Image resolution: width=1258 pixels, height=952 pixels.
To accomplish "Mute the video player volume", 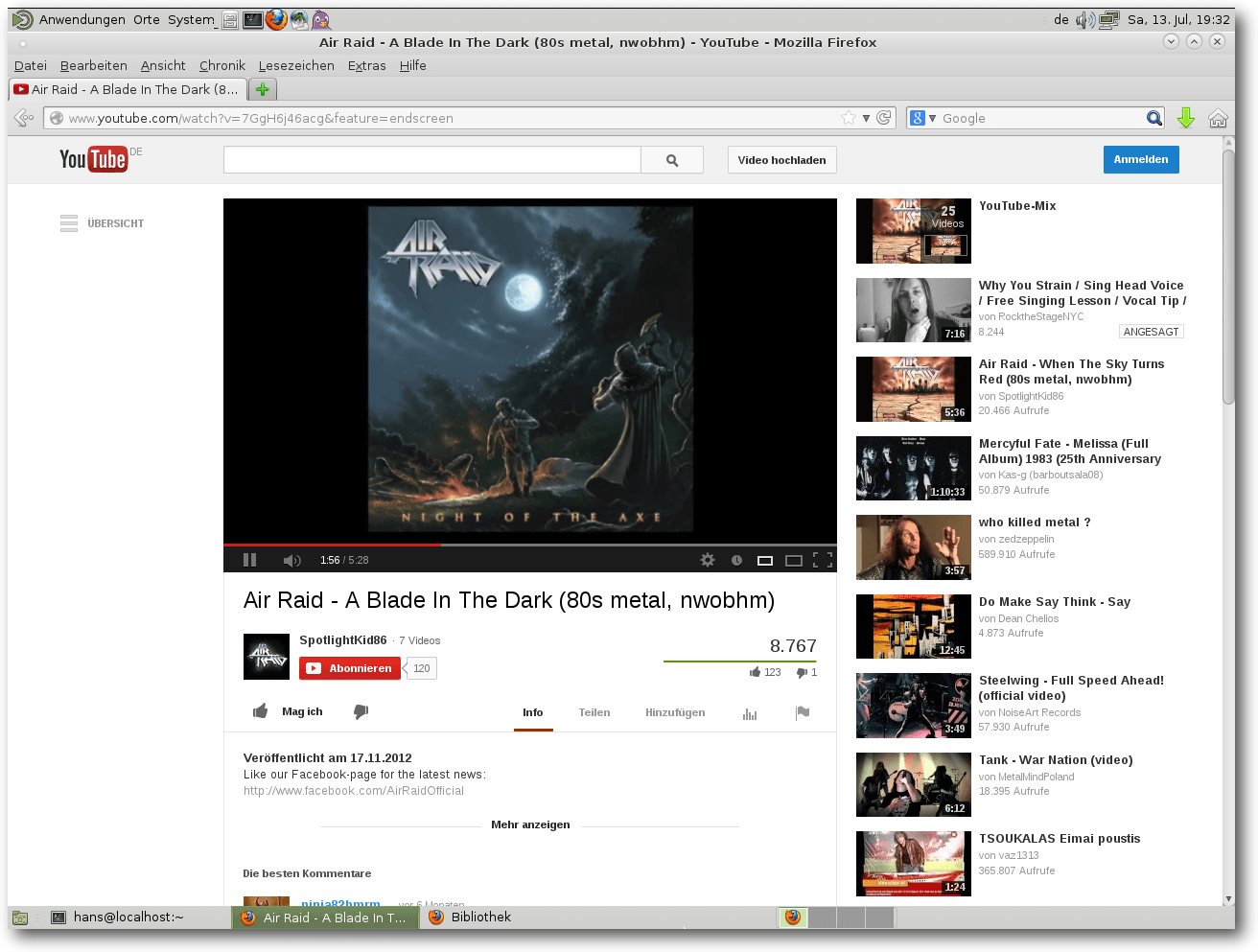I will click(x=291, y=560).
